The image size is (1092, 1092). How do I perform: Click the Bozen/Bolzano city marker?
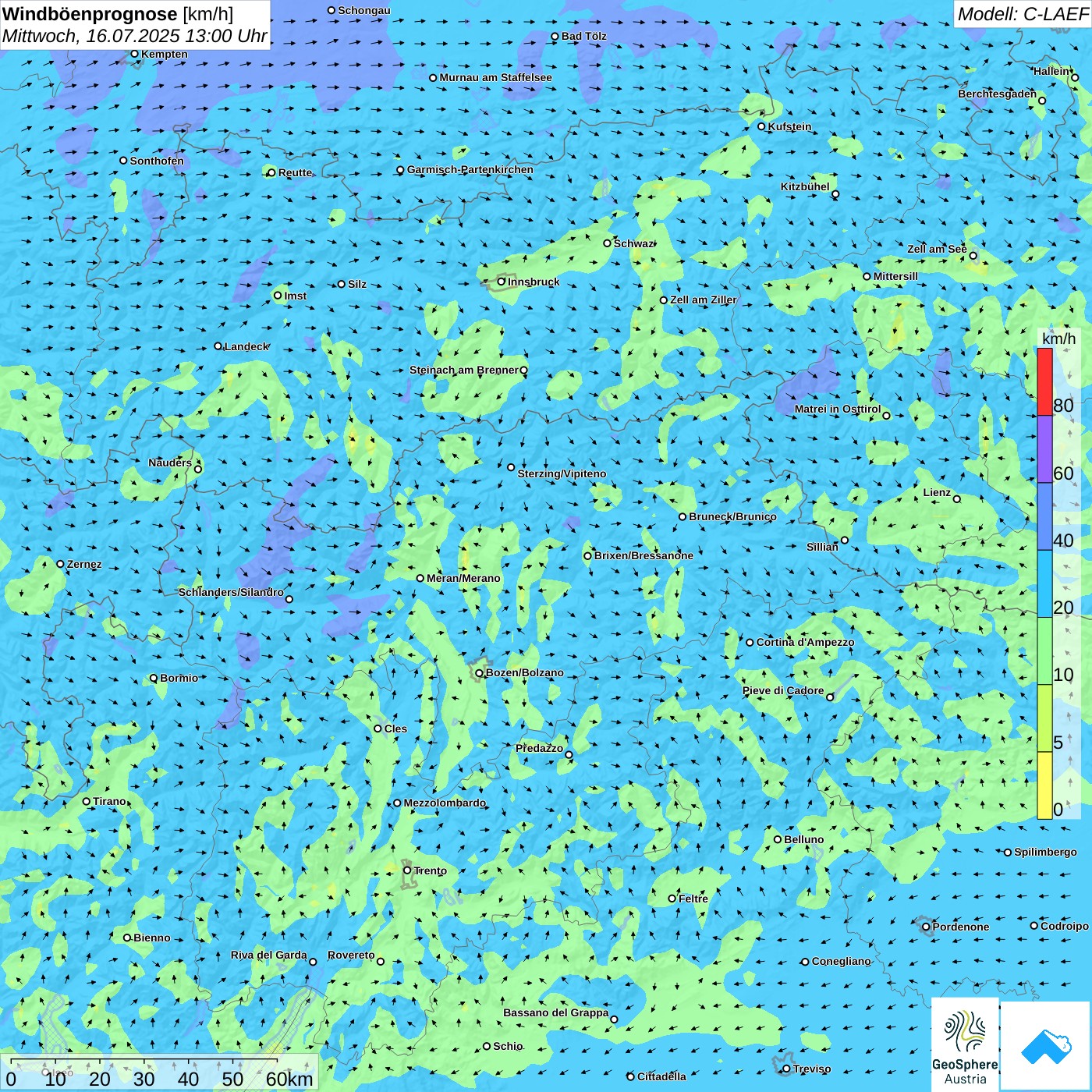479,672
